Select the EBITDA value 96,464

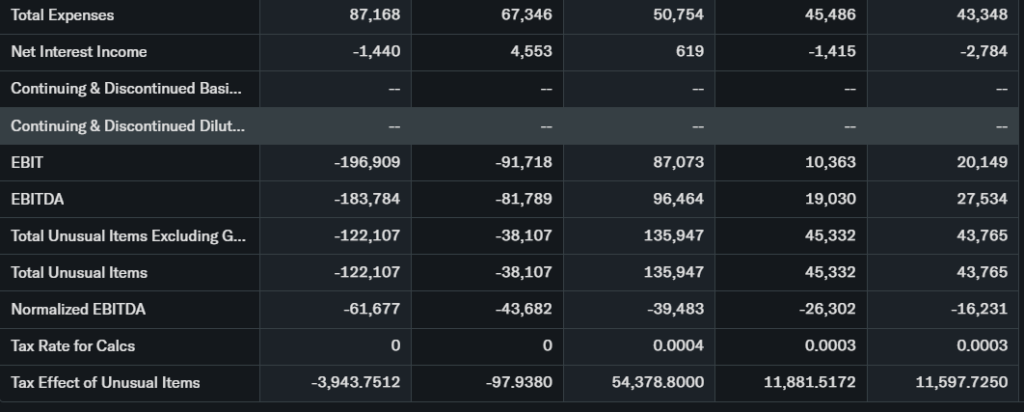point(682,198)
